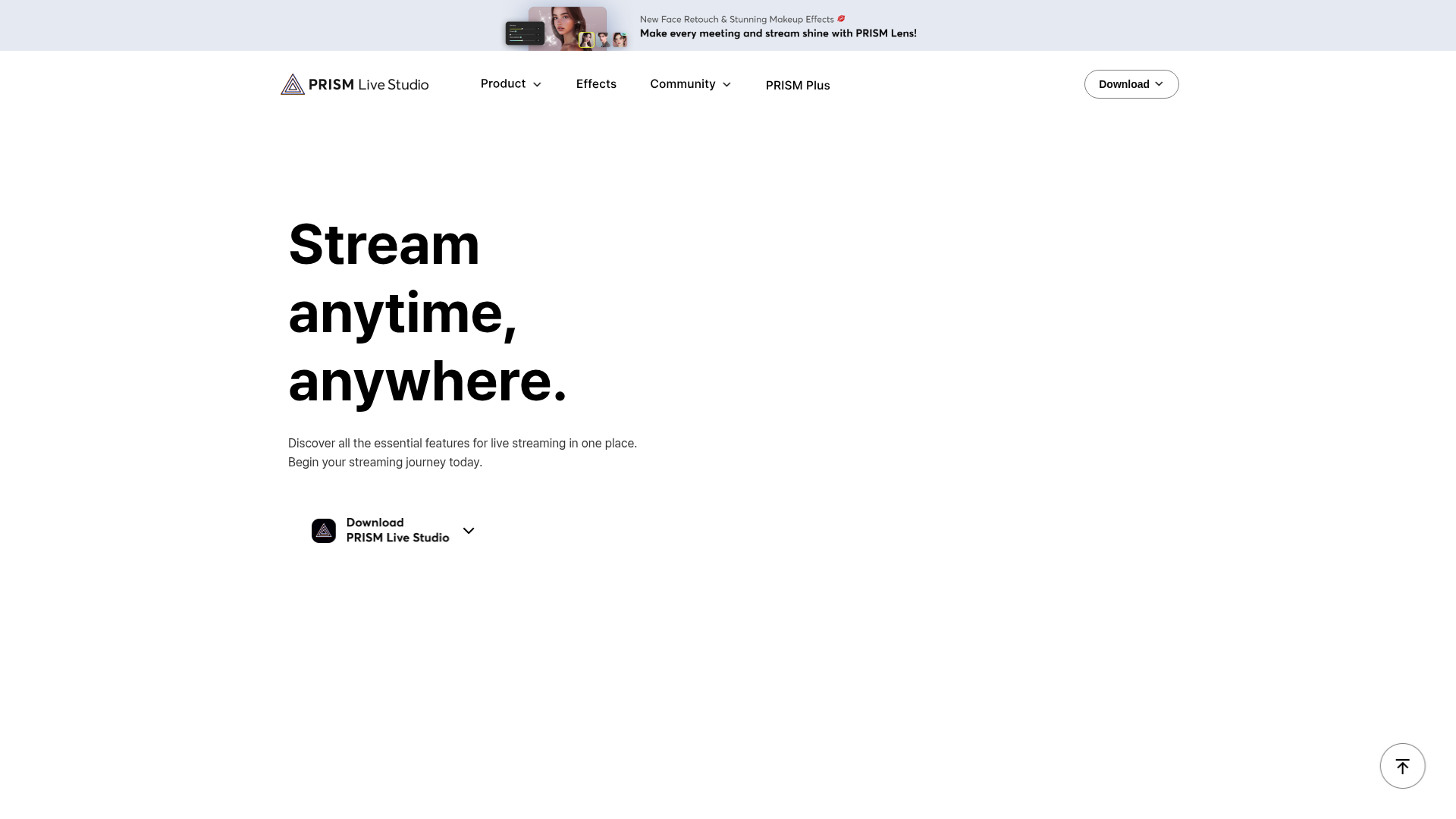1456x819 pixels.
Task: Toggle the Download button chevron state
Action: point(1158,84)
